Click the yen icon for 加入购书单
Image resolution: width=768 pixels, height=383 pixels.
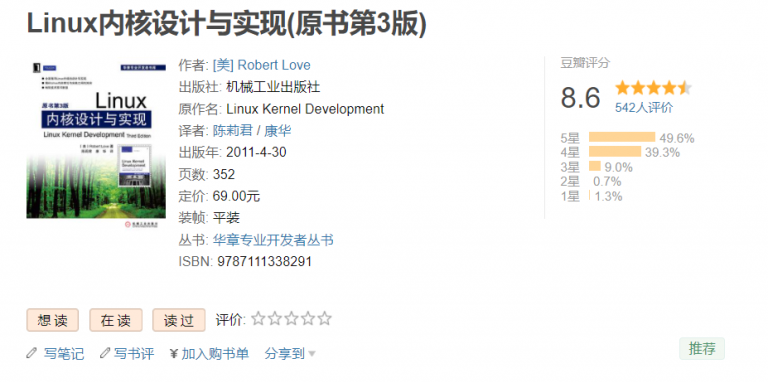(x=174, y=354)
